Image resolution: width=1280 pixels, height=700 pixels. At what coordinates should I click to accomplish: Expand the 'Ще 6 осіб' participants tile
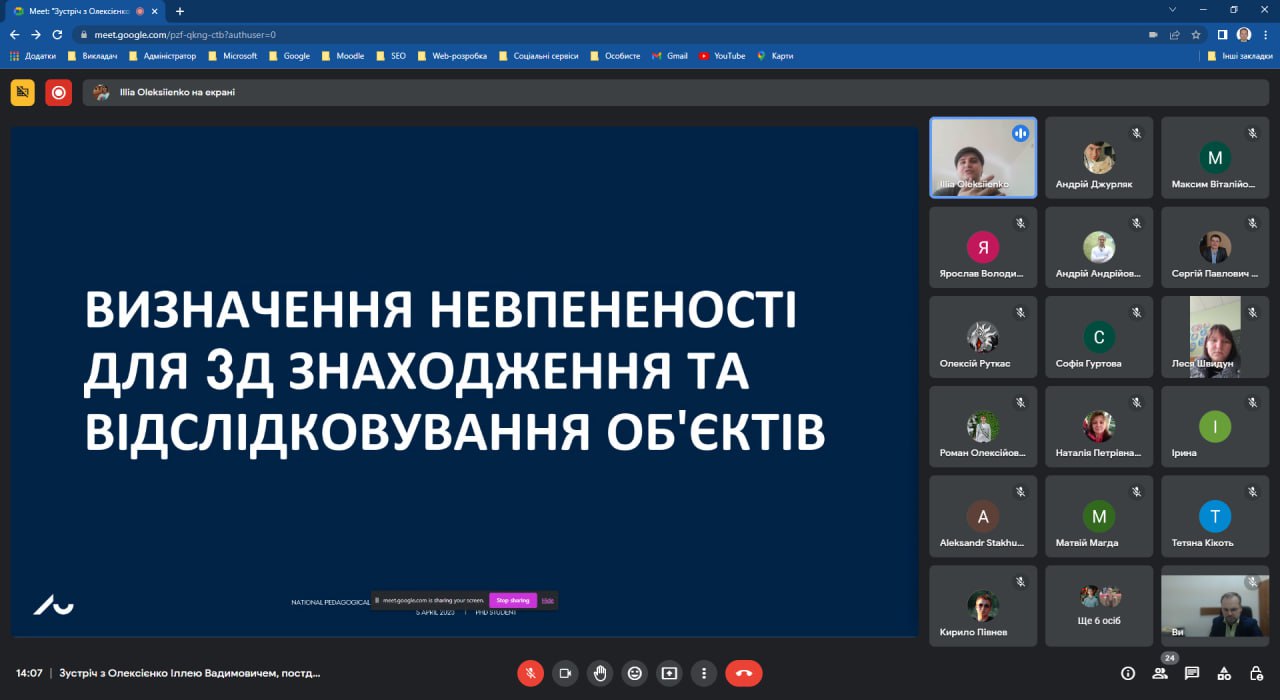coord(1099,606)
